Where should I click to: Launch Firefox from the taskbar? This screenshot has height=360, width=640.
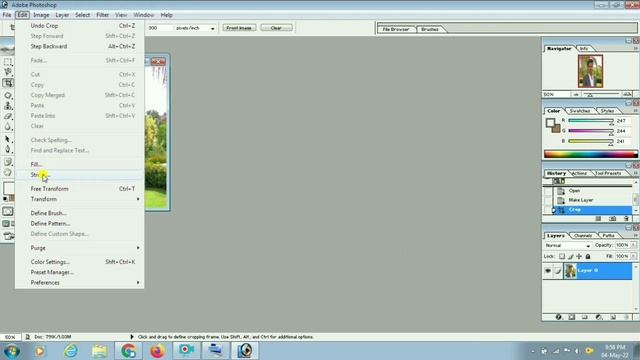pos(157,351)
